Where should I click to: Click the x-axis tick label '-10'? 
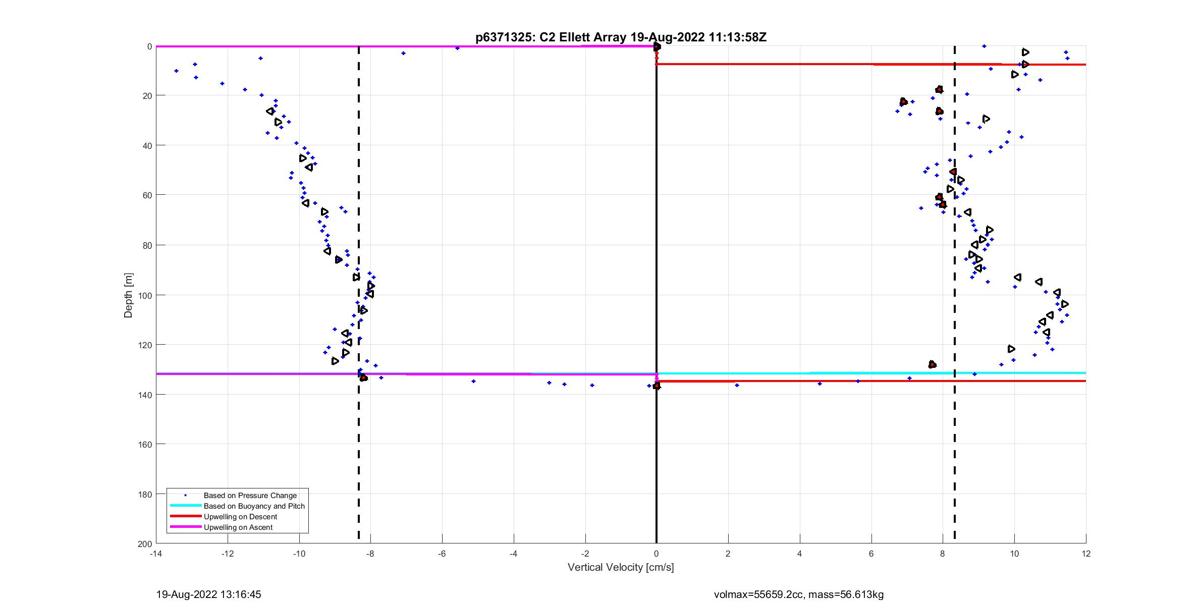[x=298, y=552]
